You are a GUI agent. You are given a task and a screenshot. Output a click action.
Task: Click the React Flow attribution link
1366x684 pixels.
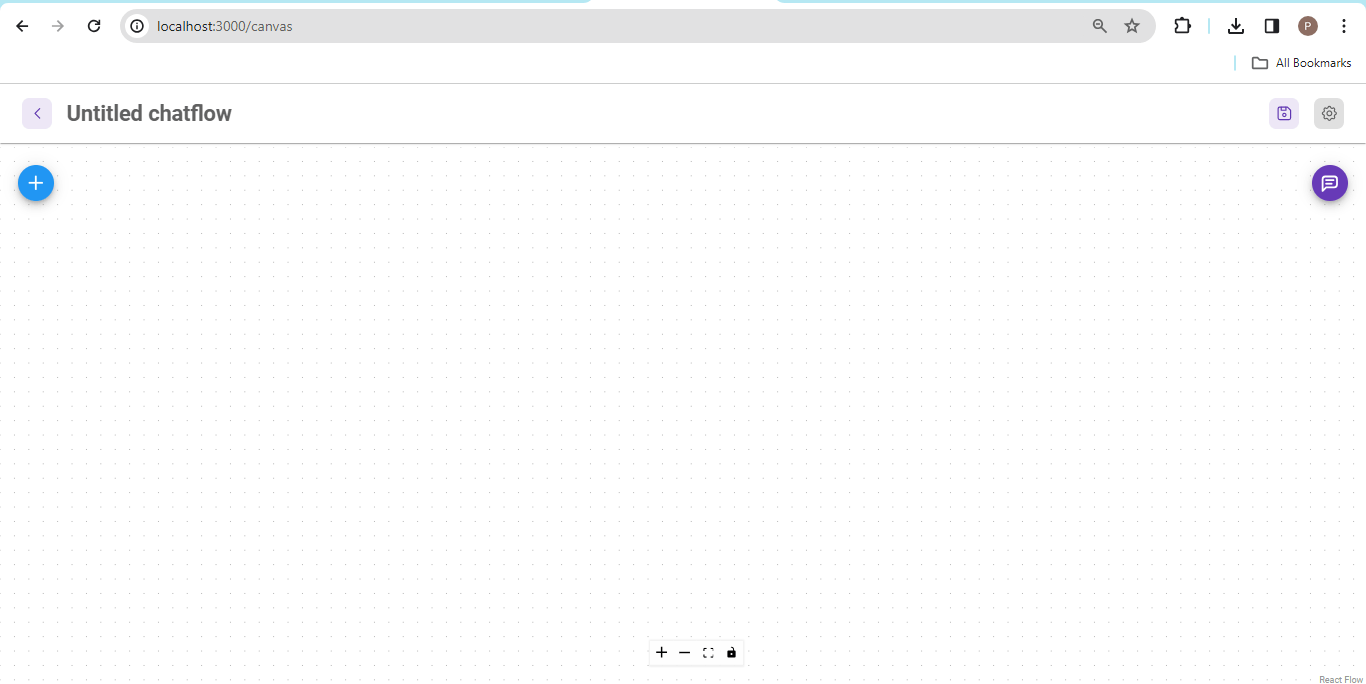[1340, 680]
